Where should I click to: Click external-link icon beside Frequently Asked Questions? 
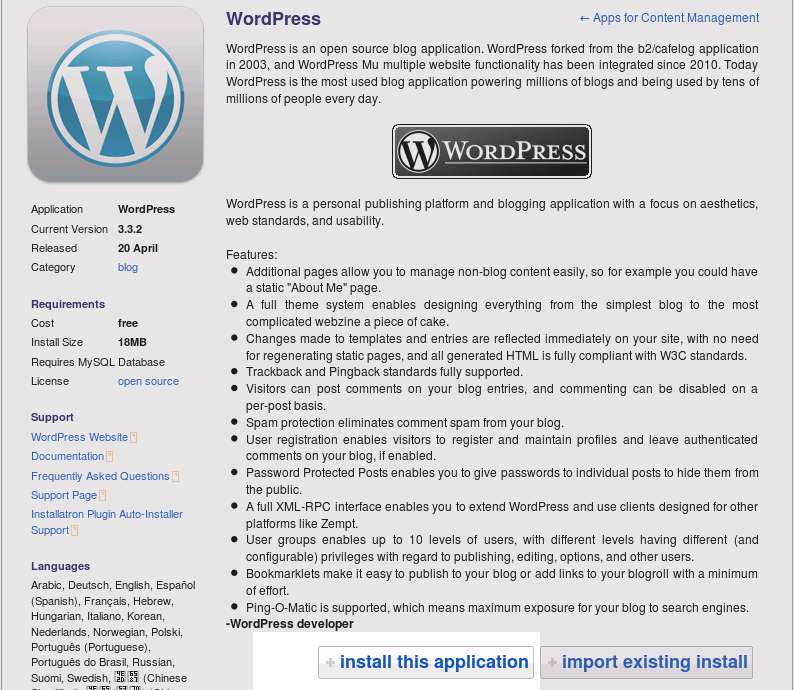pyautogui.click(x=176, y=477)
